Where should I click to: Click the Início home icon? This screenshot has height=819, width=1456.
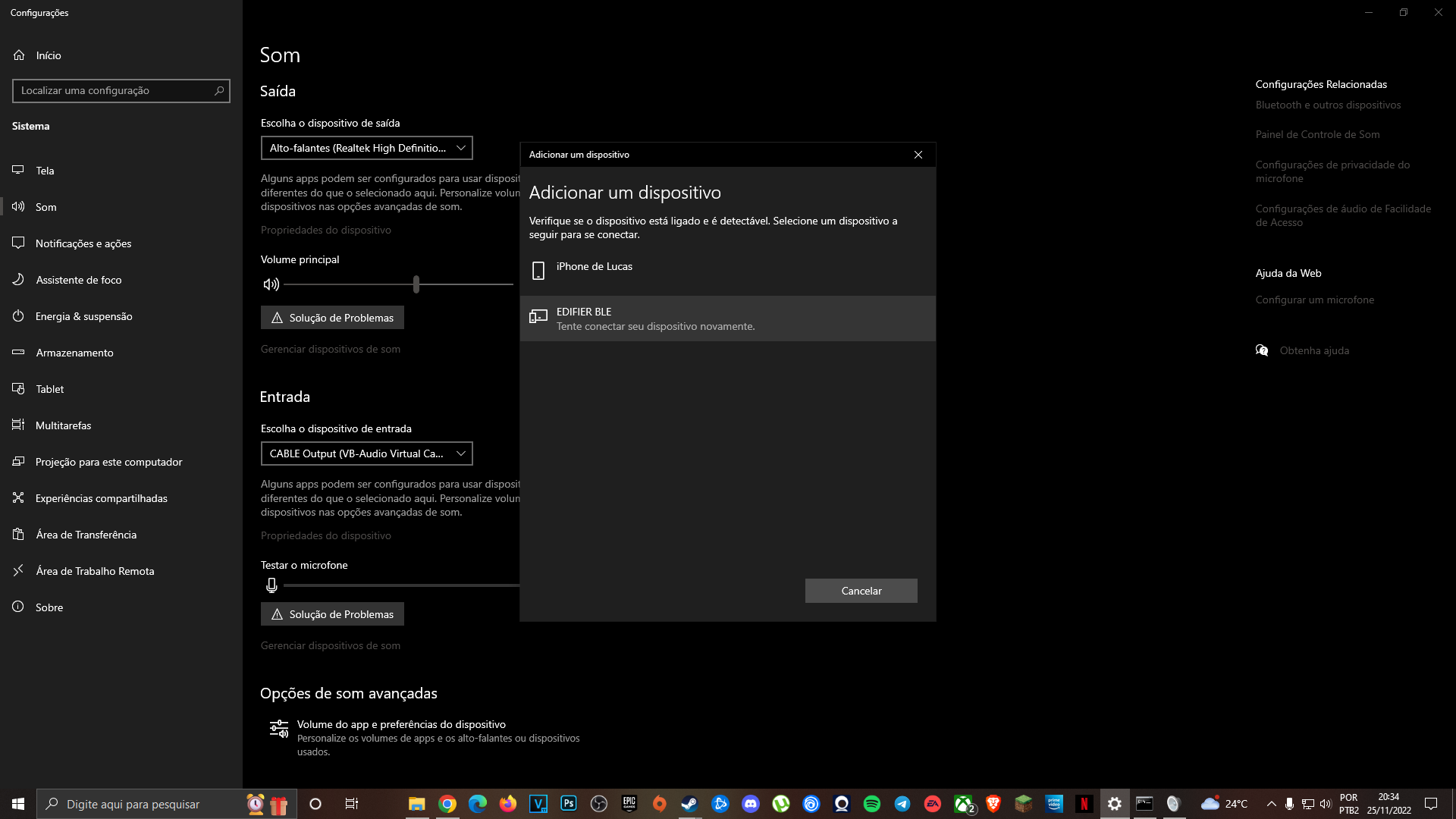tap(19, 55)
